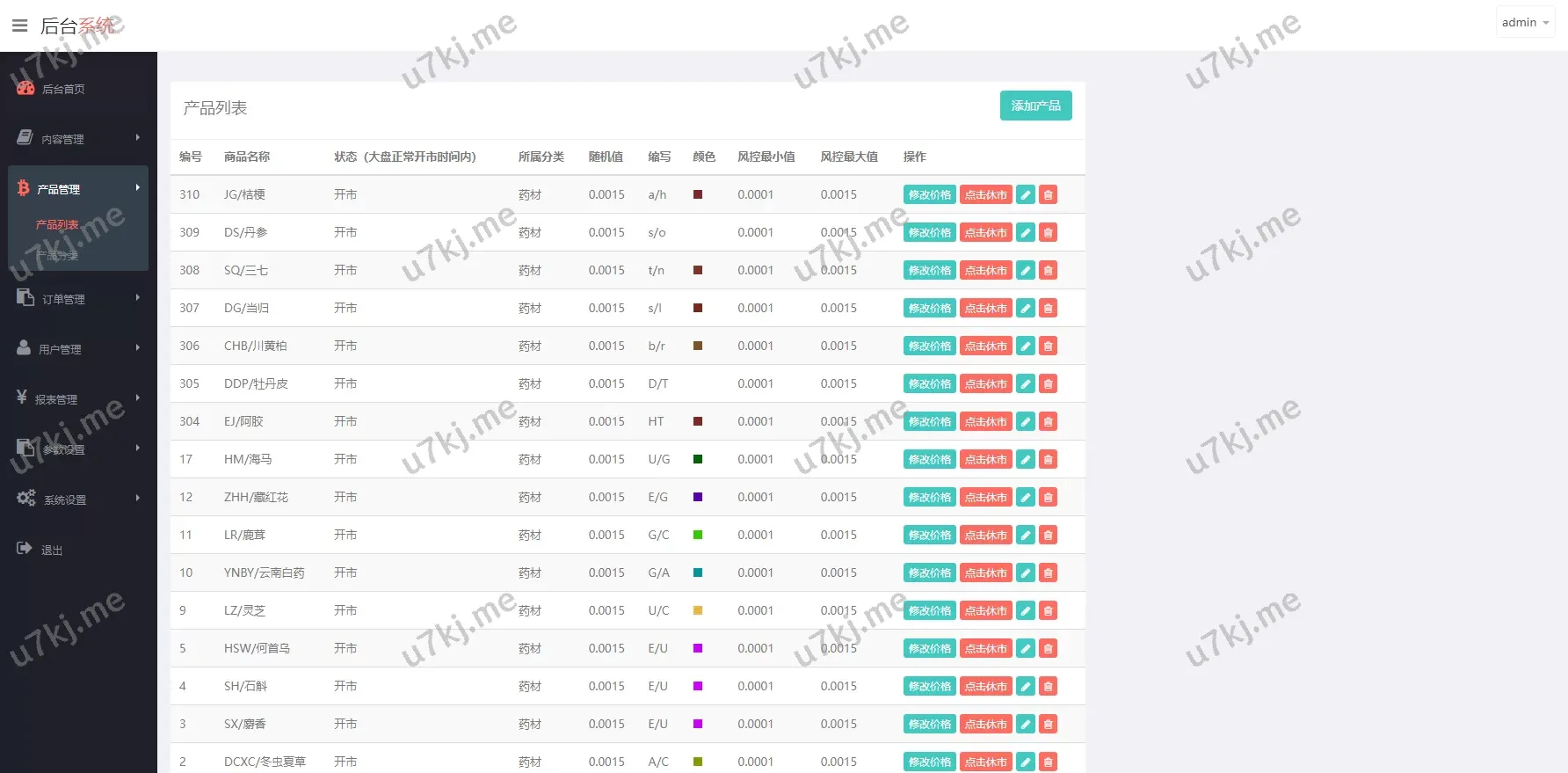Viewport: 1568px width, 773px height.
Task: Click 修改价格 for DG/当归
Action: 929,308
